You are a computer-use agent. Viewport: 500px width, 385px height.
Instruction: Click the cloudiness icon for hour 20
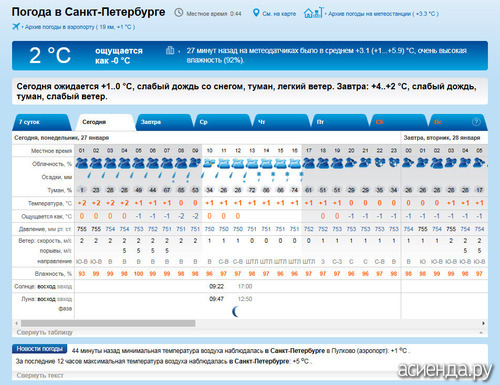pos(351,163)
